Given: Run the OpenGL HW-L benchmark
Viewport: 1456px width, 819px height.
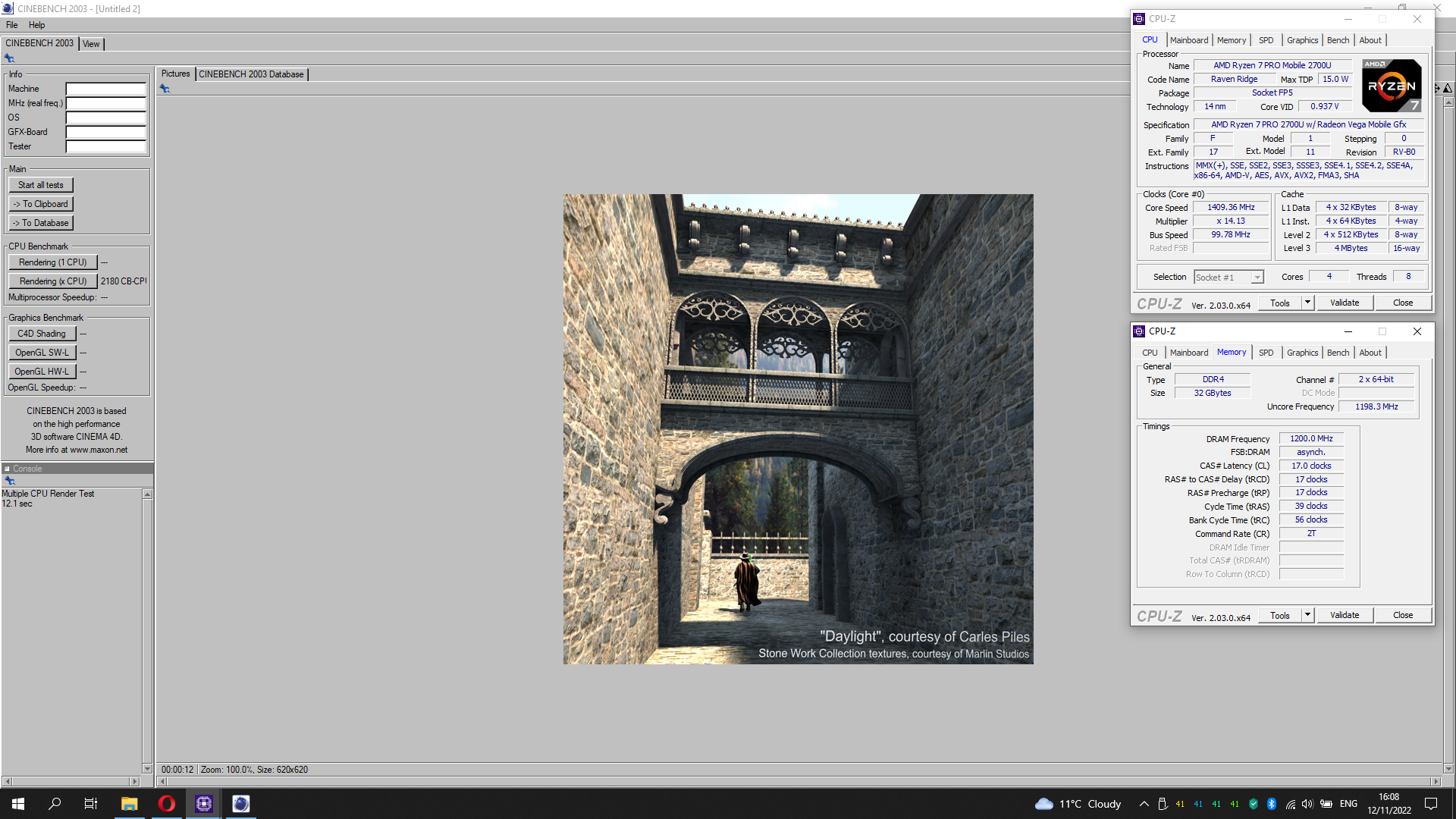Looking at the screenshot, I should [42, 372].
